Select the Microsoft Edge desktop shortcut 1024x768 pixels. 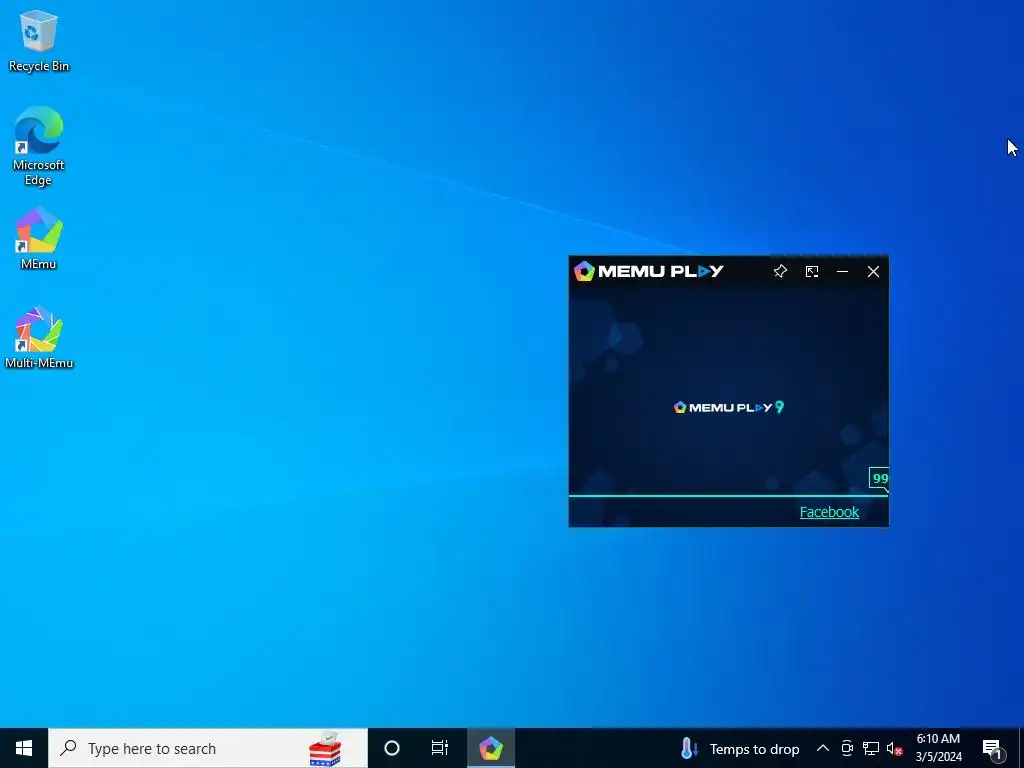coord(39,146)
